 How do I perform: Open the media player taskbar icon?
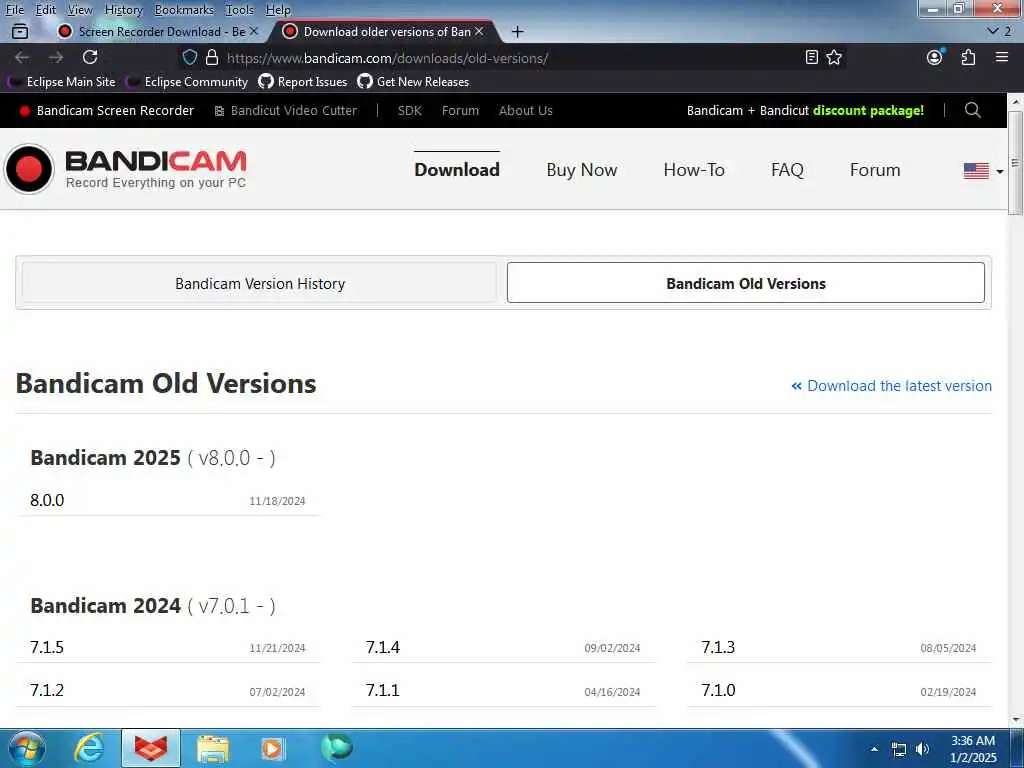[x=272, y=748]
